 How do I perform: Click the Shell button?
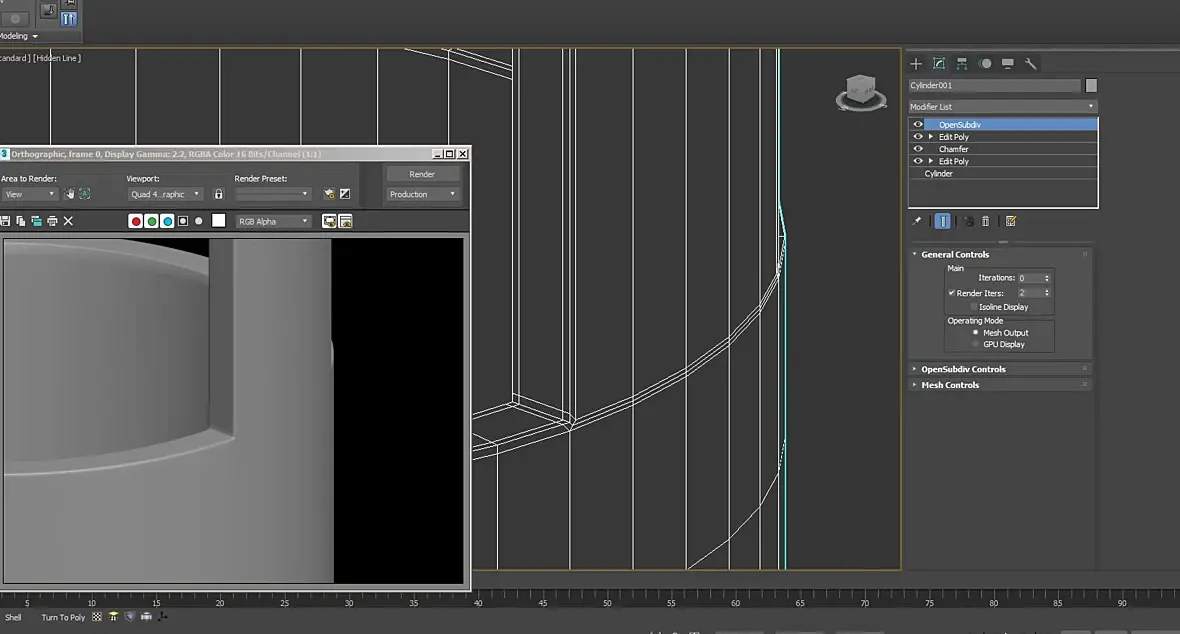[14, 617]
